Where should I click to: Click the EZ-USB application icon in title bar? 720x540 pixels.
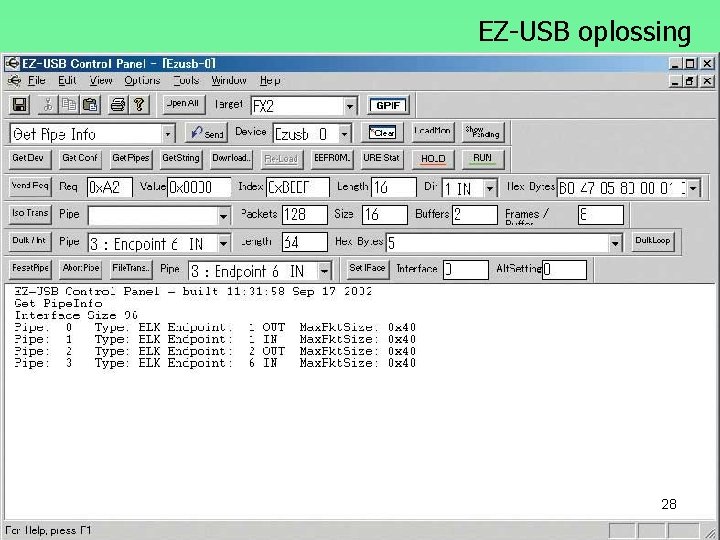(12, 63)
